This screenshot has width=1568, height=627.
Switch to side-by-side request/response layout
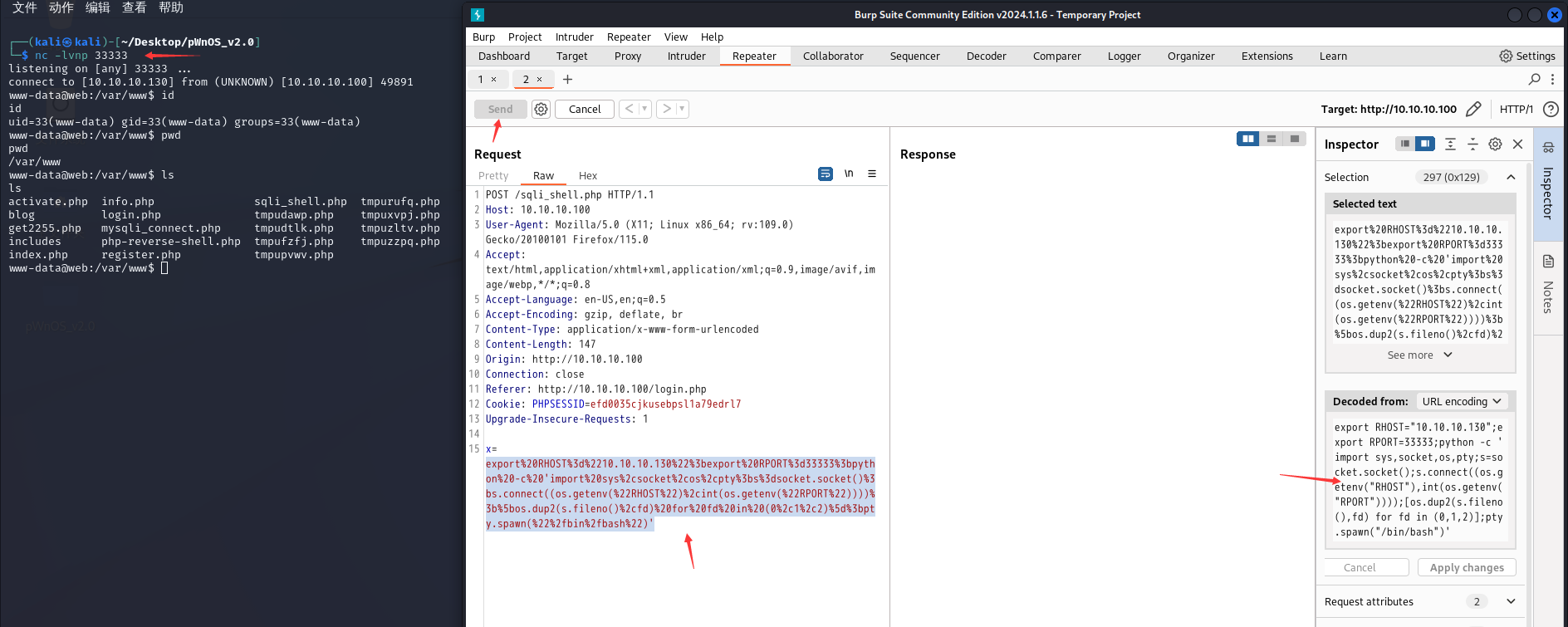click(1247, 139)
